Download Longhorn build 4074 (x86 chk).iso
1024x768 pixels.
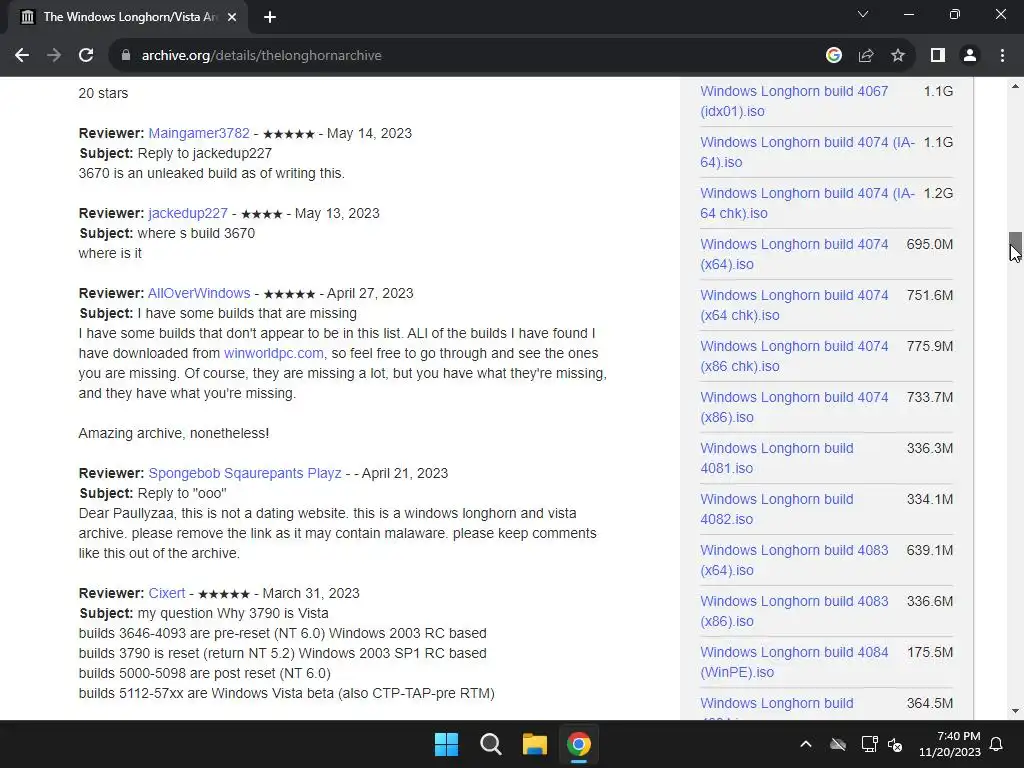(x=794, y=356)
